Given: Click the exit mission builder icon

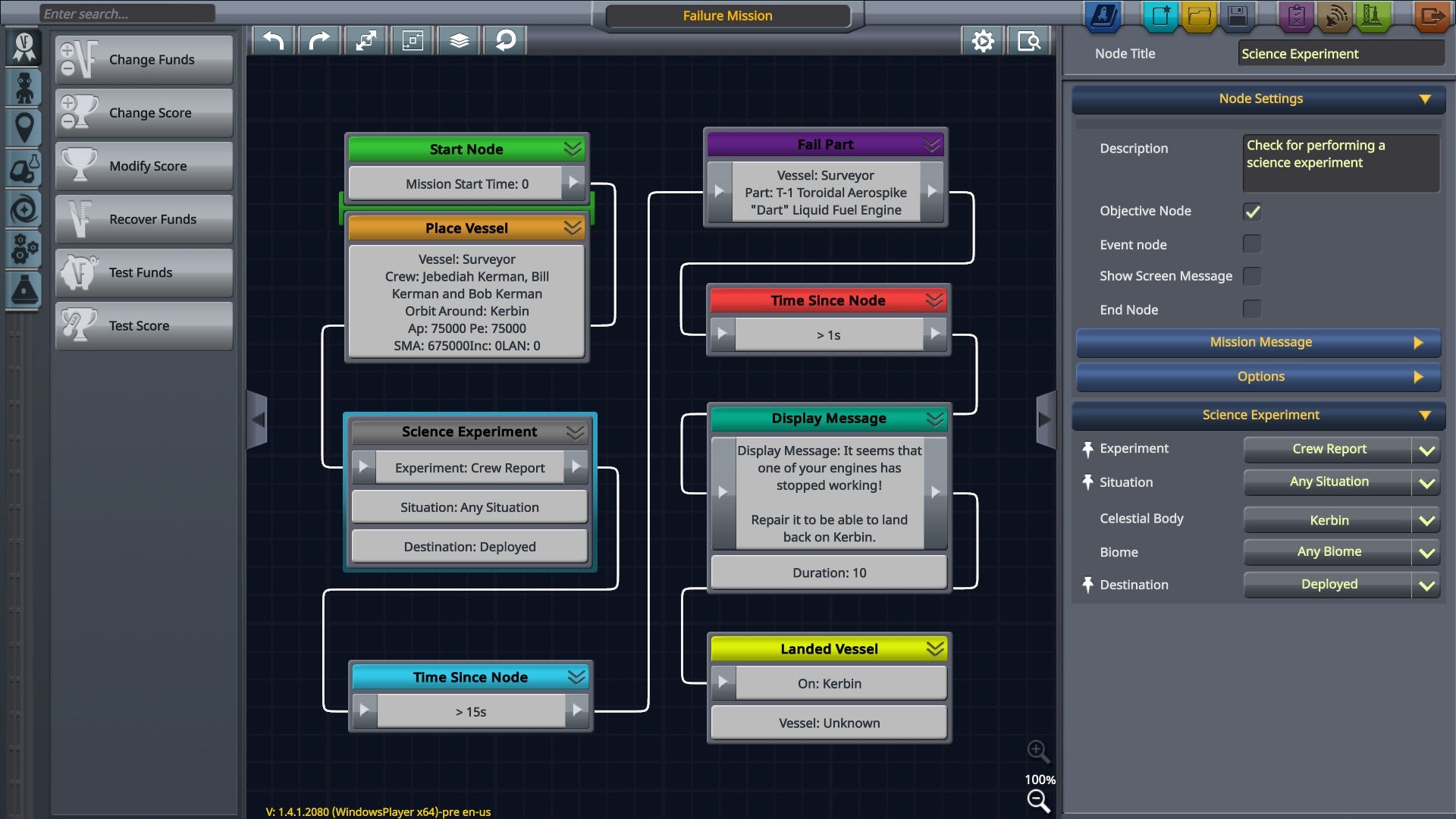Looking at the screenshot, I should 1433,17.
